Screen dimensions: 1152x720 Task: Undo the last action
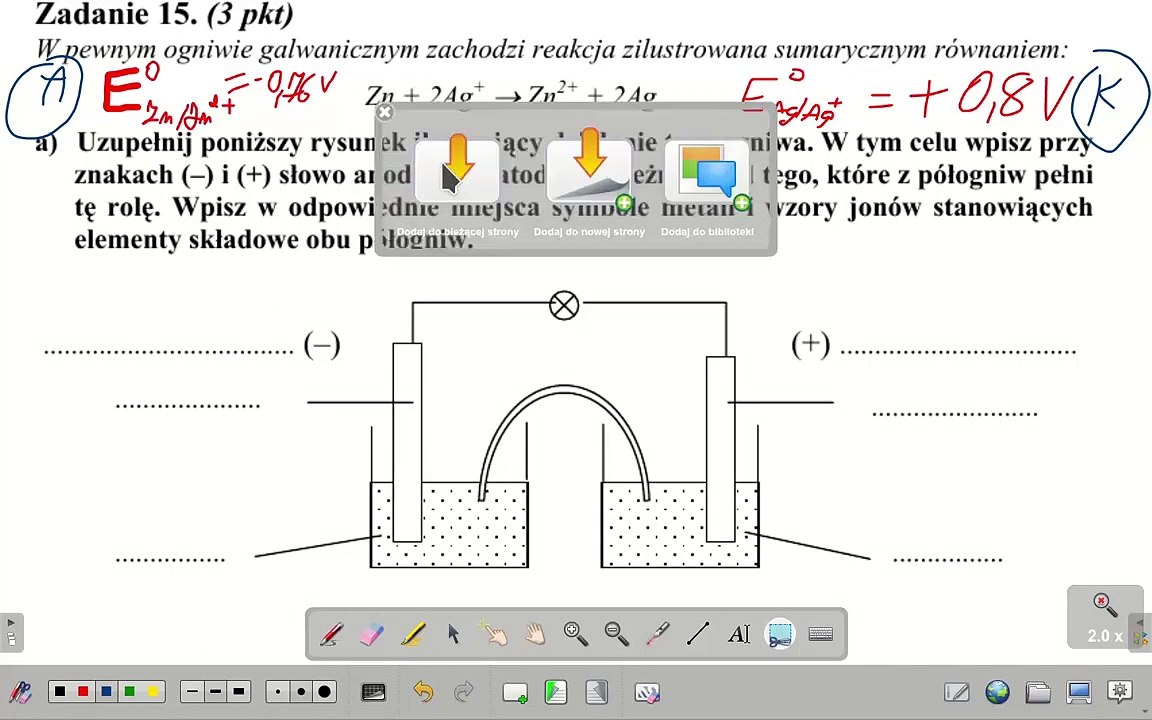click(x=423, y=691)
